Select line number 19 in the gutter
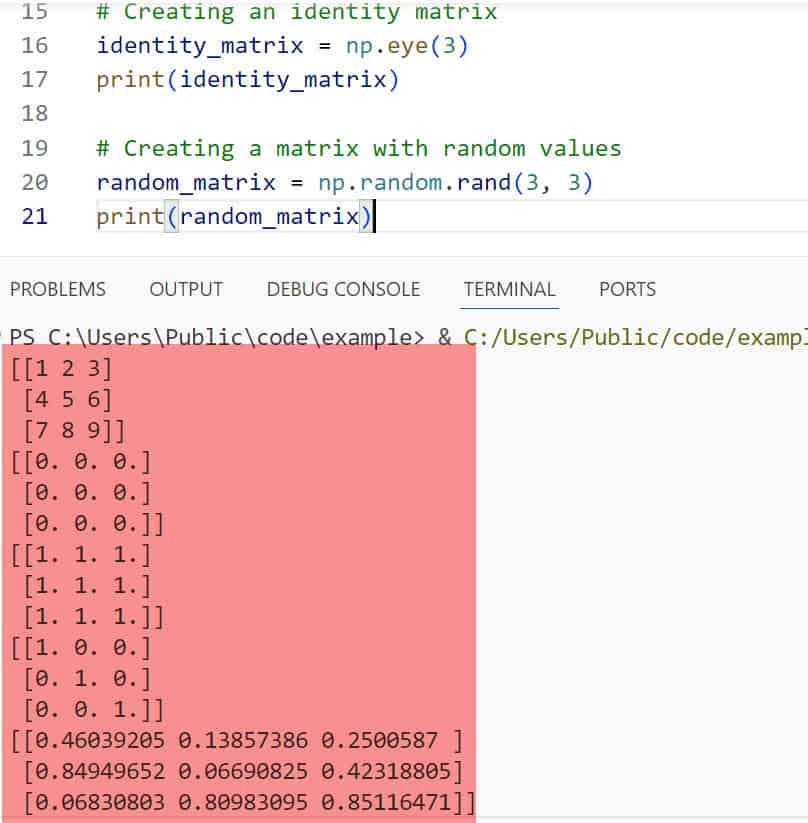The image size is (808, 823). (34, 148)
